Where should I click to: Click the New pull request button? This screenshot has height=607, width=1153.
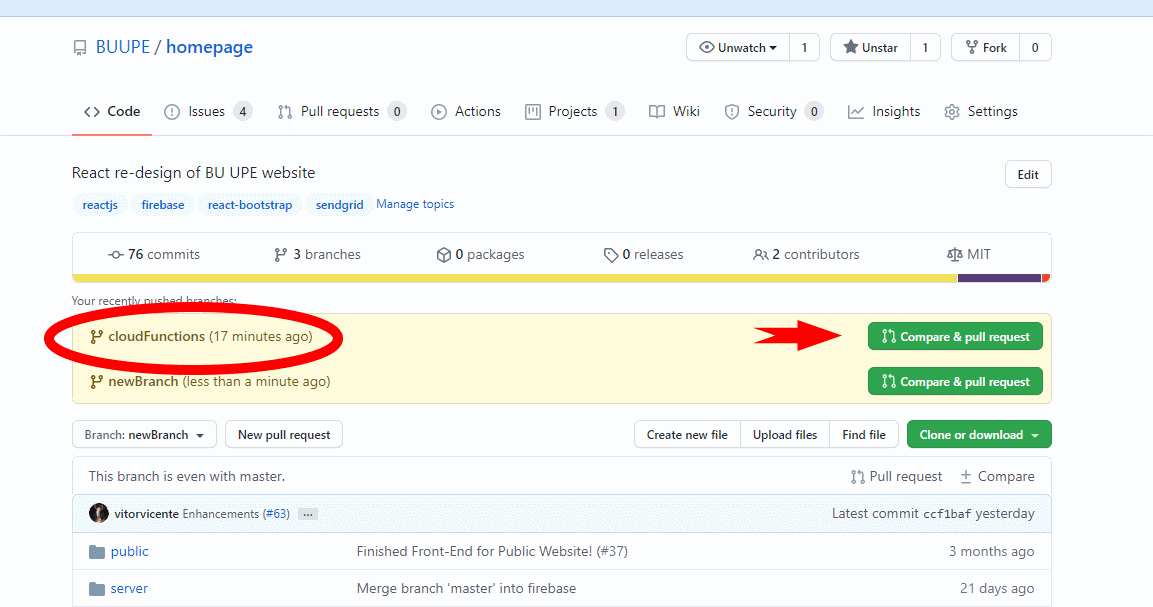tap(284, 434)
